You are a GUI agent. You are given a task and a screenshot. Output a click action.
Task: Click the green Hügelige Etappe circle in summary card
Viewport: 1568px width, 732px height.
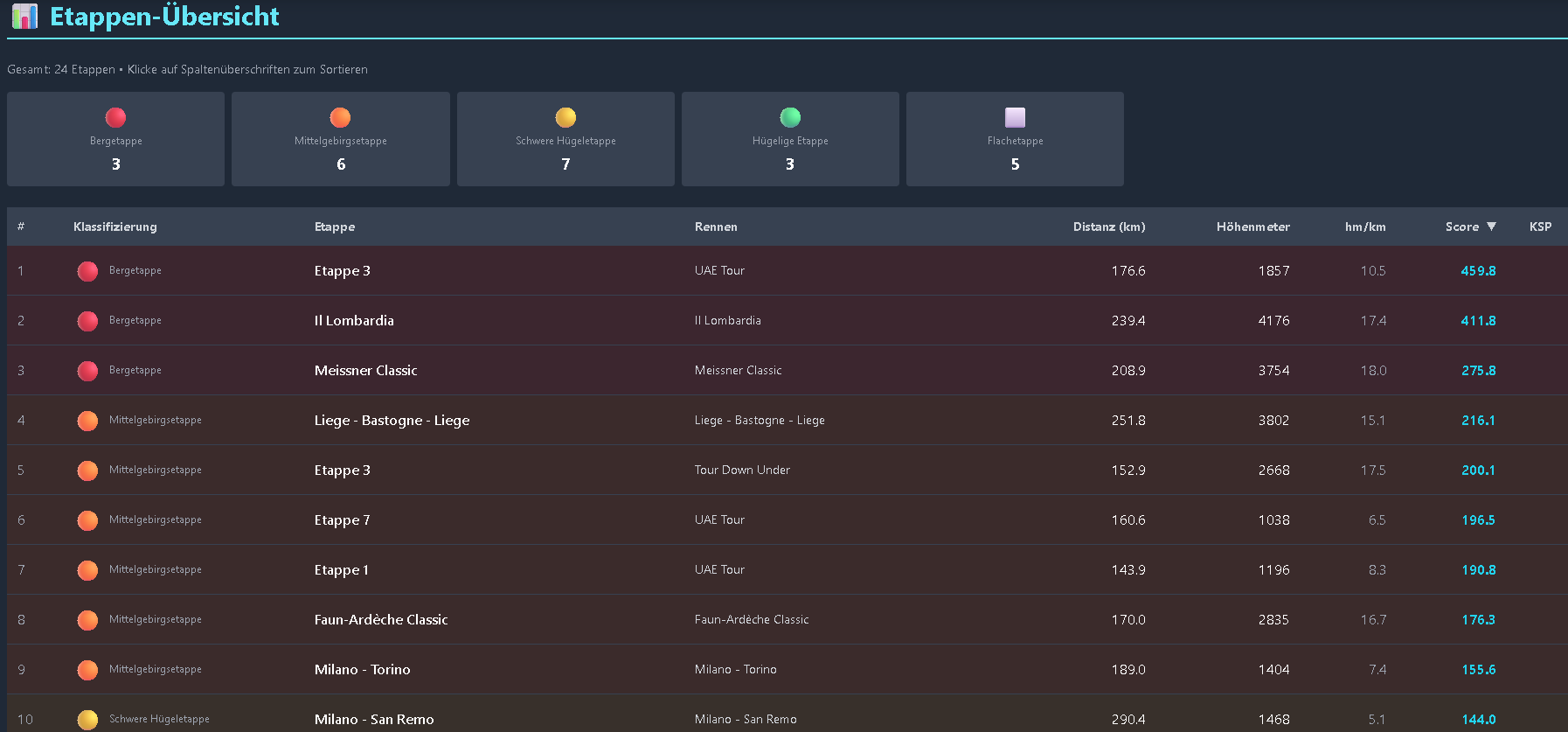pos(790,117)
